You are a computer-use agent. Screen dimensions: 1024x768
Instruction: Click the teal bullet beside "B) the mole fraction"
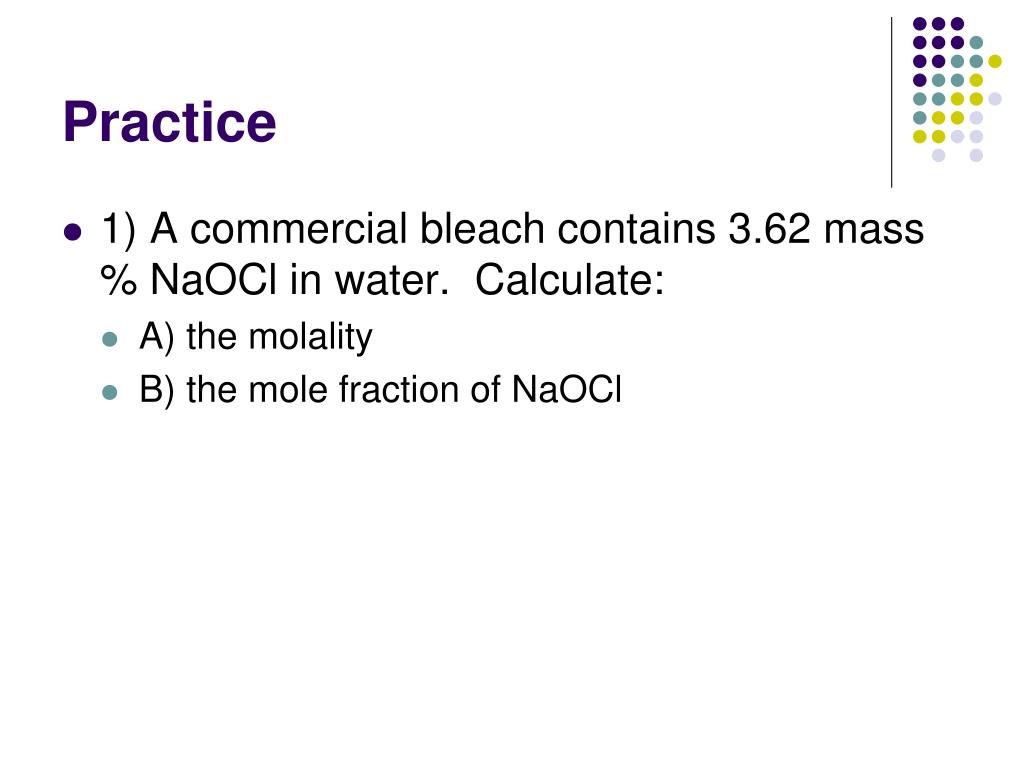pyautogui.click(x=110, y=392)
